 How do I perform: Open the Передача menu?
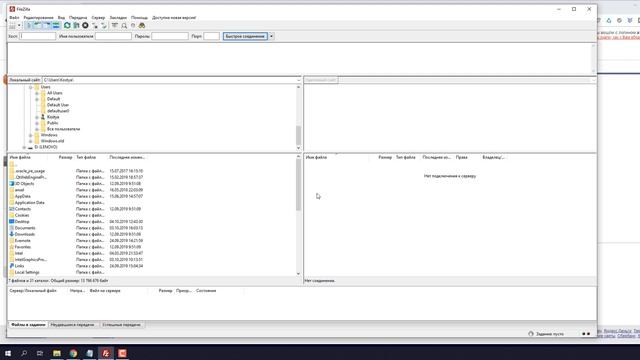(78, 18)
